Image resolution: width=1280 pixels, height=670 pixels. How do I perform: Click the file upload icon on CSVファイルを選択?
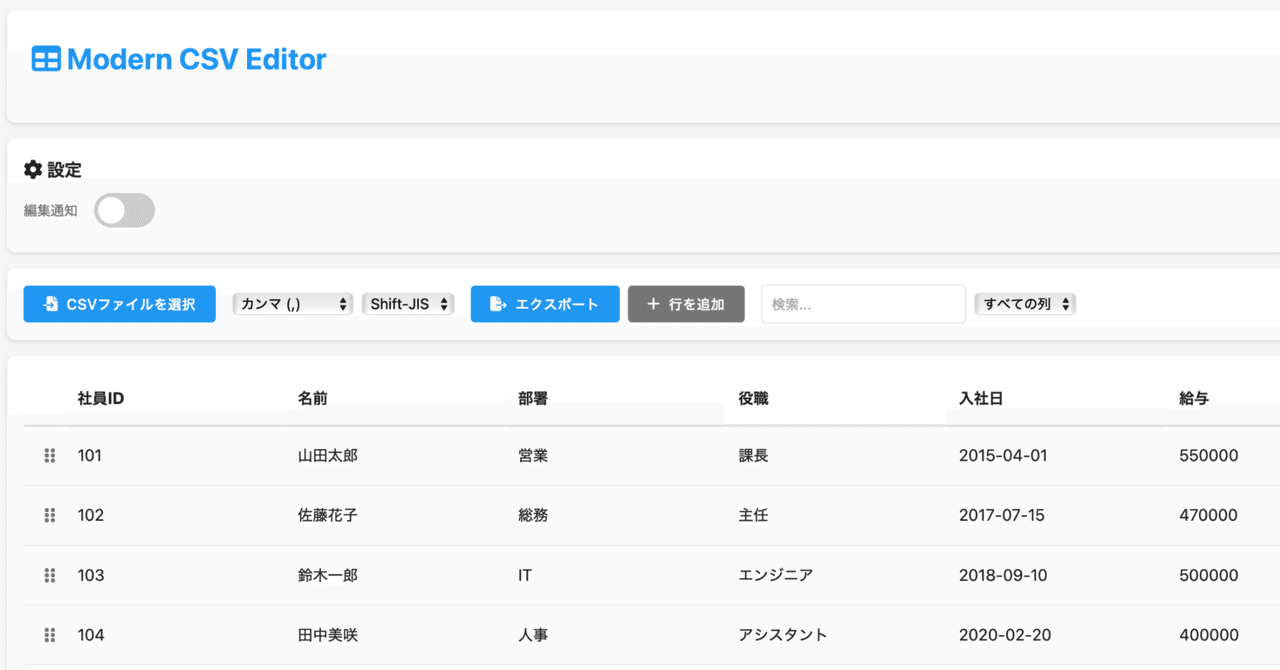(x=50, y=304)
